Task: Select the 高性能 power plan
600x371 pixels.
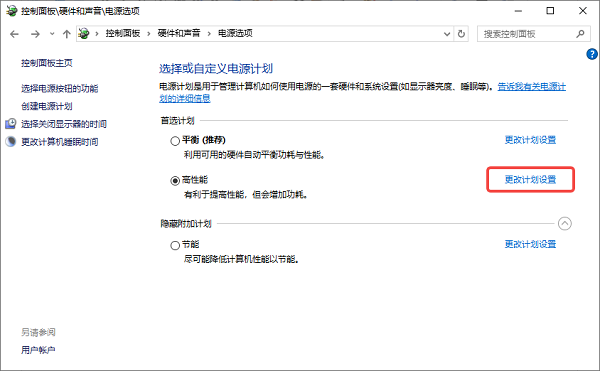Action: (175, 181)
